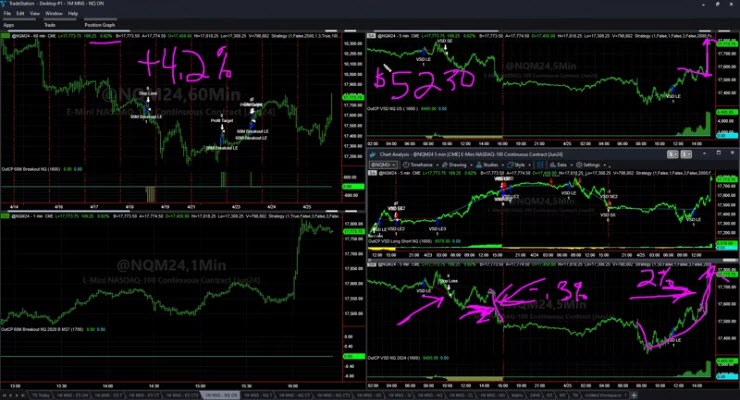Open the Edit menu
Screen dimensions: 740x400
coord(20,14)
